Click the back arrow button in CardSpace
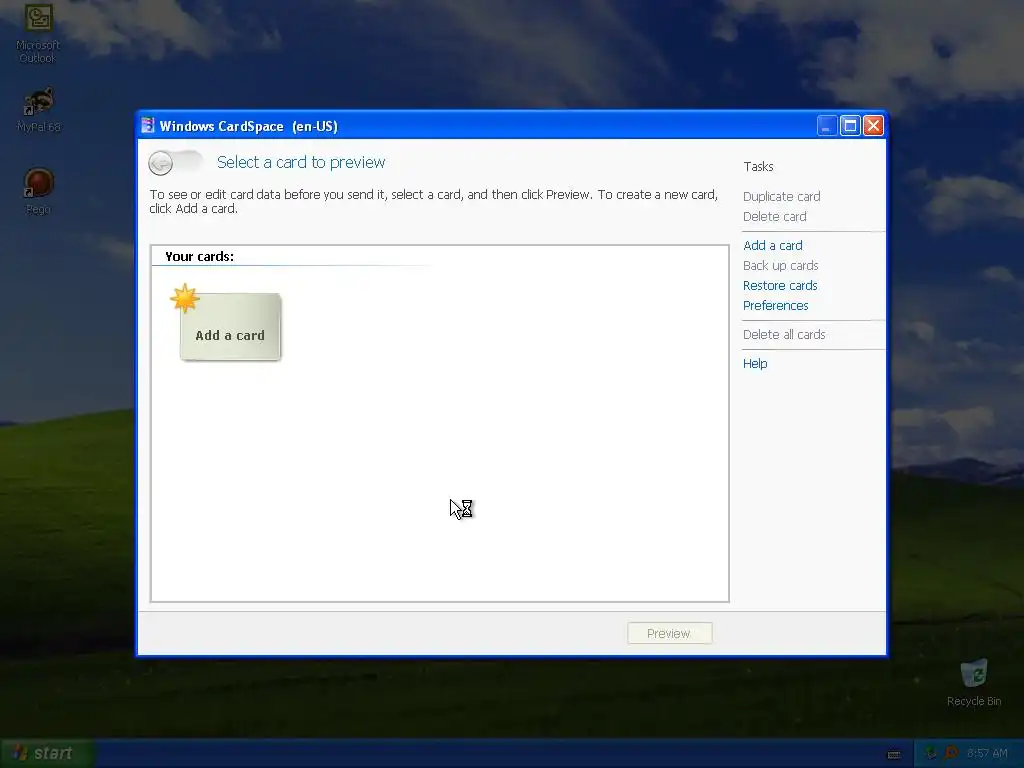 pyautogui.click(x=161, y=163)
